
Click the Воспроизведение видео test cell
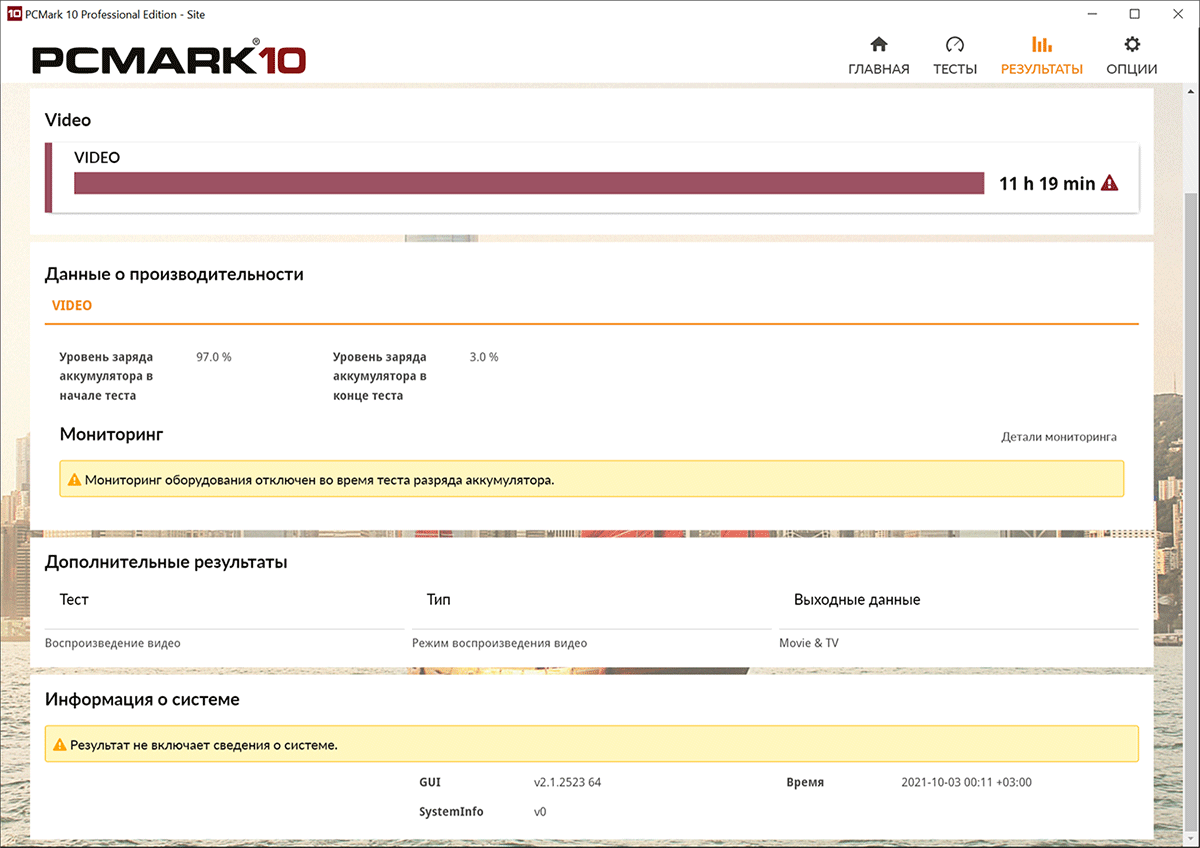click(113, 643)
